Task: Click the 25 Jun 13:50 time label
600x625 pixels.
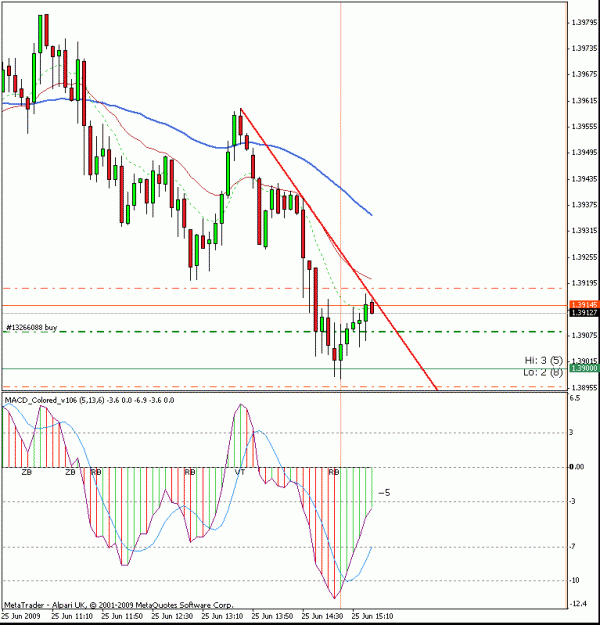Action: [272, 616]
